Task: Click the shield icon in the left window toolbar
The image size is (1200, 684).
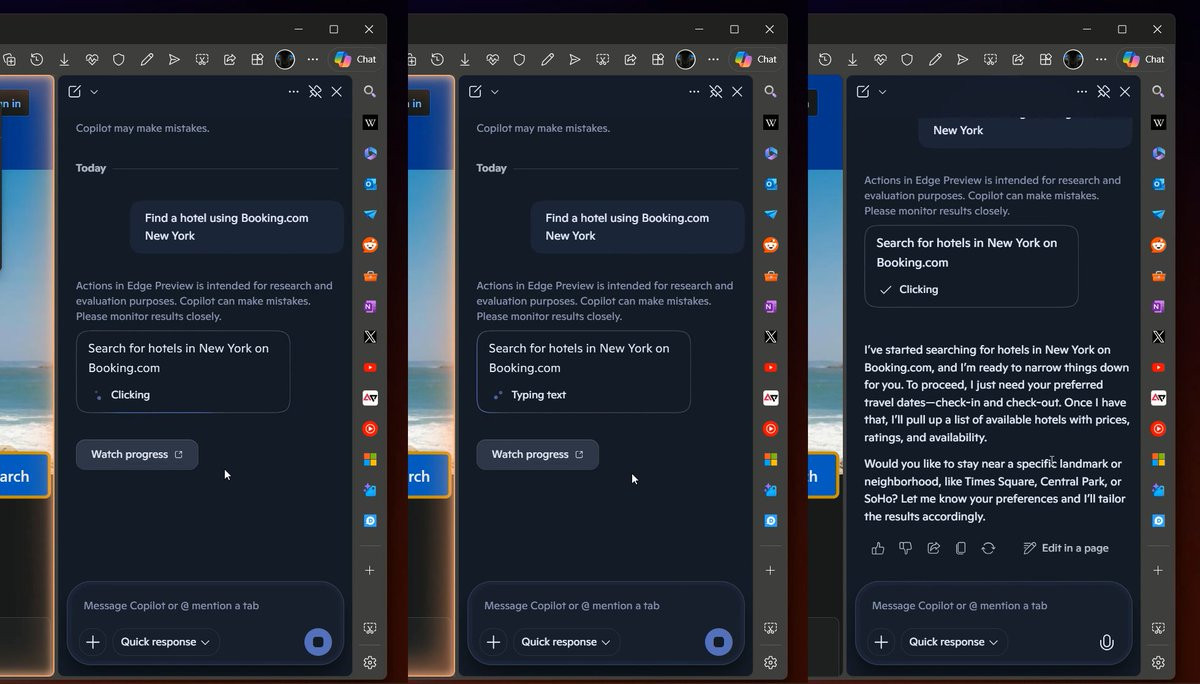Action: point(119,60)
